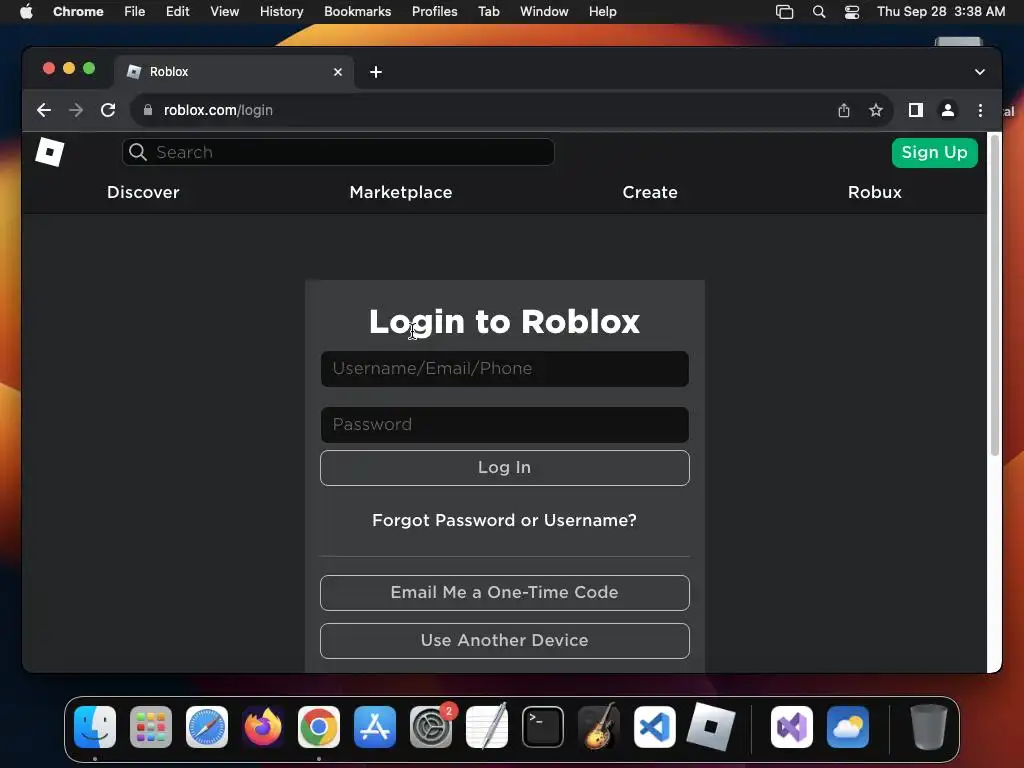Click Email Me a One-Time Code
1024x768 pixels.
[x=505, y=592]
